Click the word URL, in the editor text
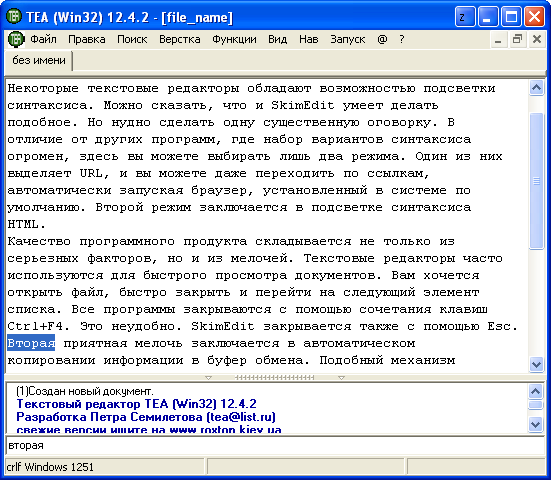This screenshot has width=551, height=480. 95,173
